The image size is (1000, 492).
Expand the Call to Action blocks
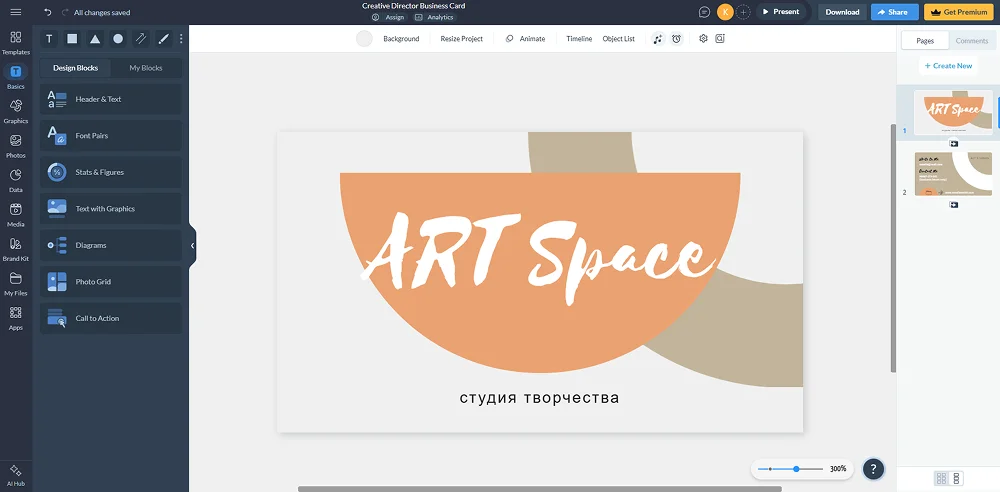111,318
